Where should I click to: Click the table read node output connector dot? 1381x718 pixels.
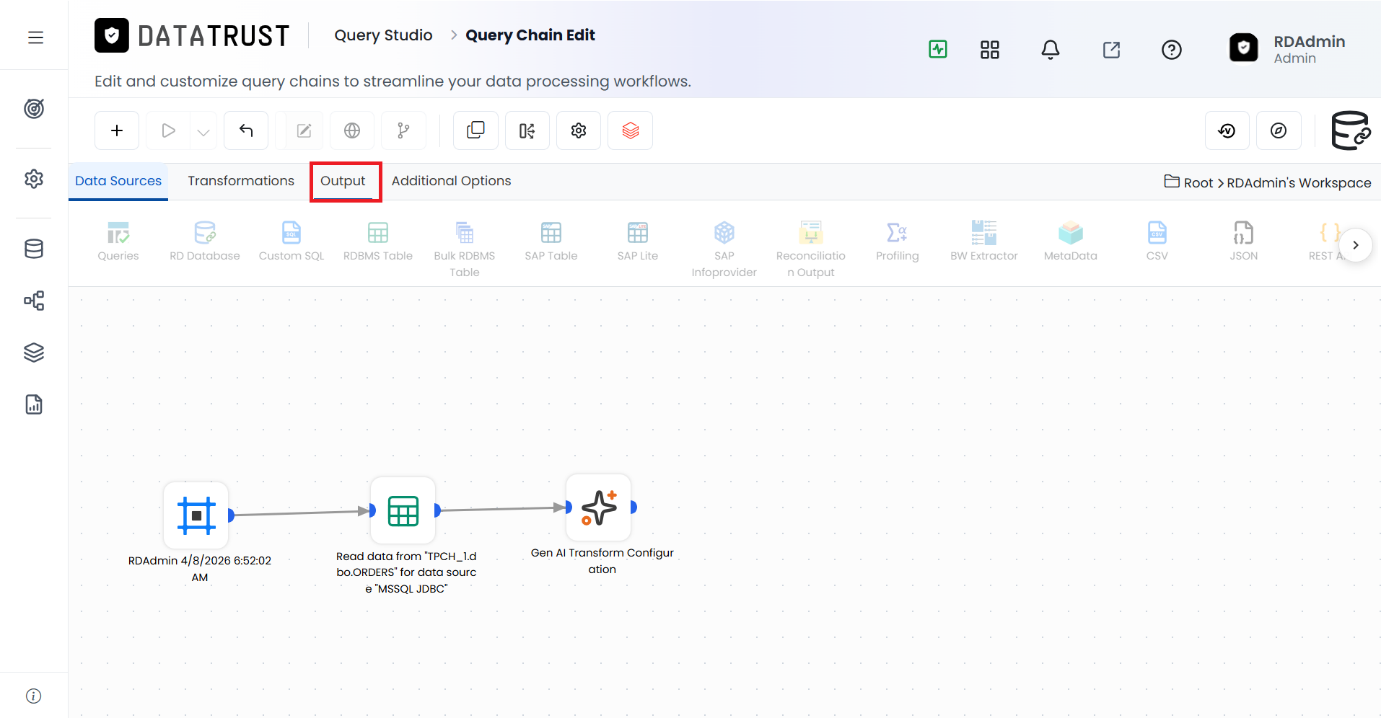[437, 510]
